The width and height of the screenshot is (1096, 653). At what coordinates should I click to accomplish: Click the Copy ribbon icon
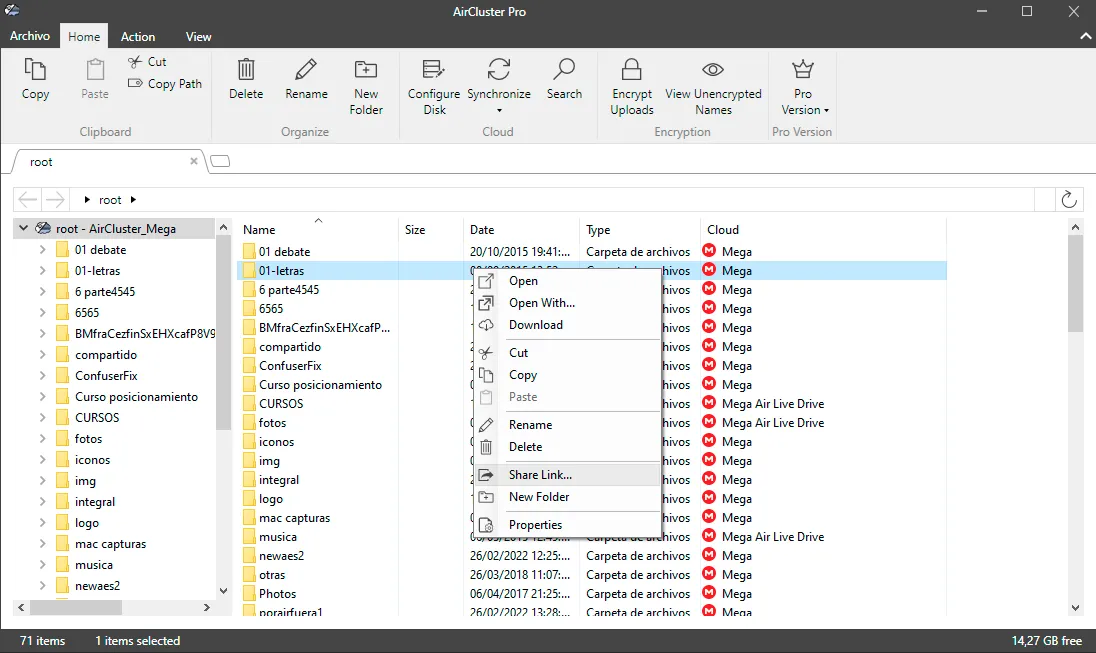35,69
